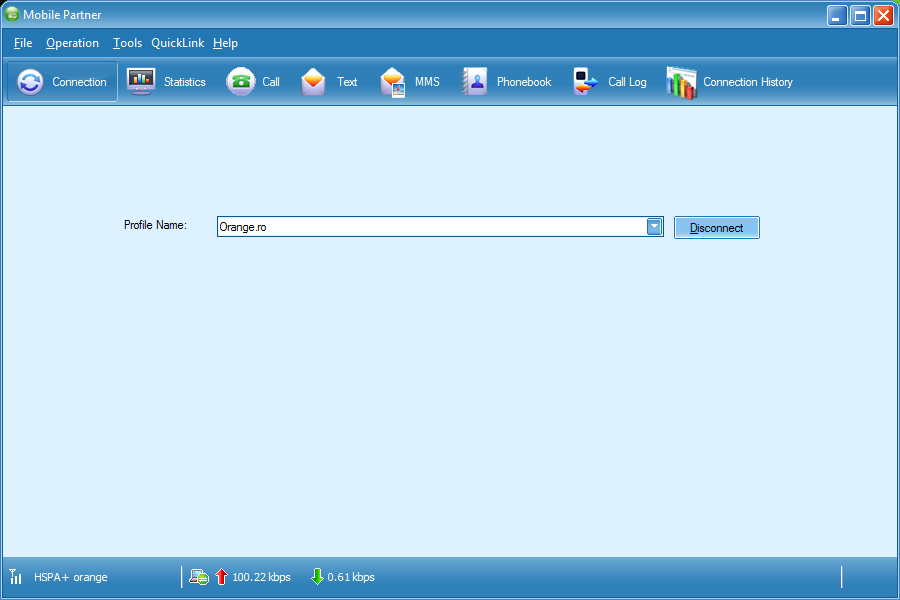Expand the Profile Name dropdown arrow

coord(654,227)
